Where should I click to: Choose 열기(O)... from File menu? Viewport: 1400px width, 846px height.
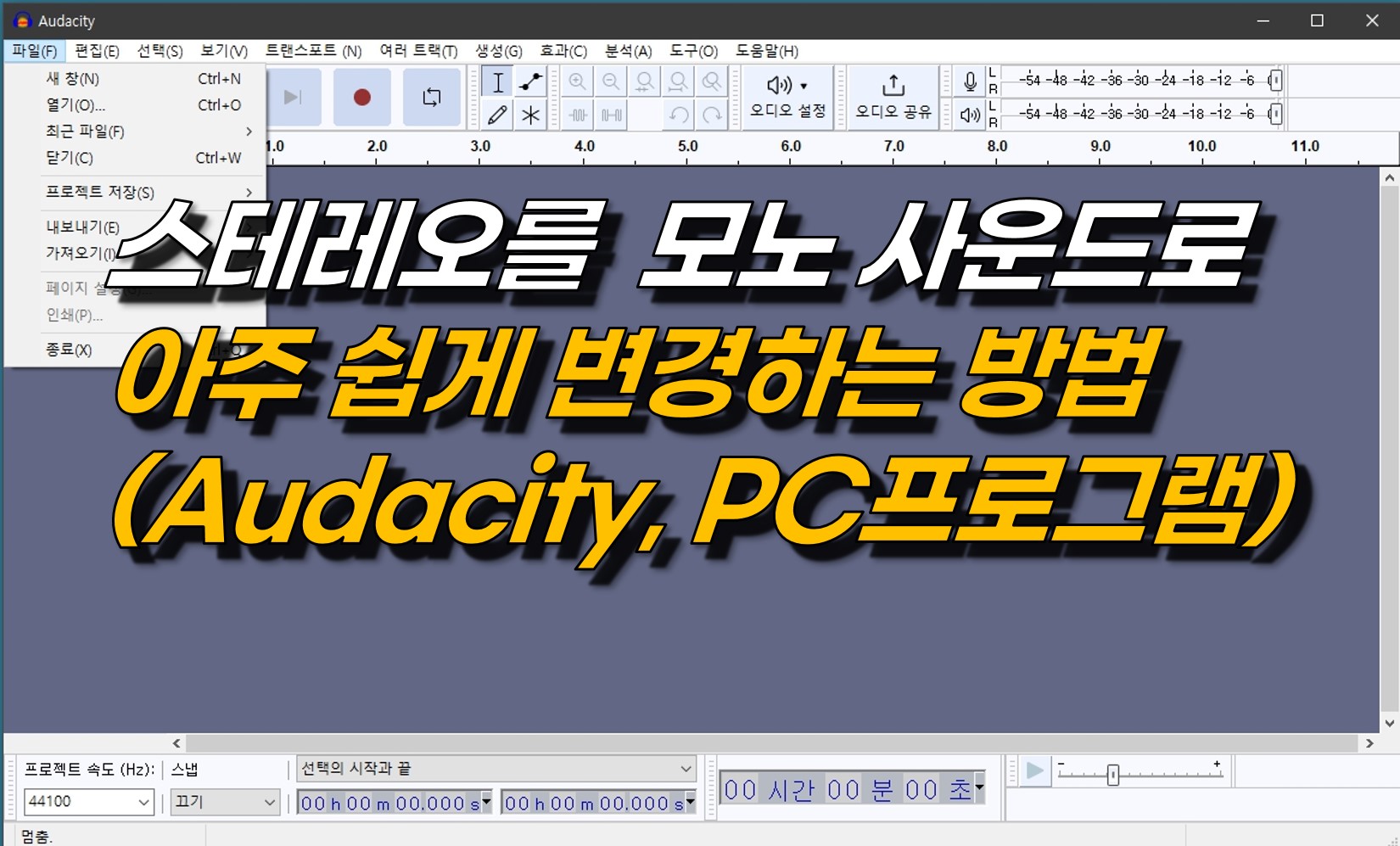point(135,105)
